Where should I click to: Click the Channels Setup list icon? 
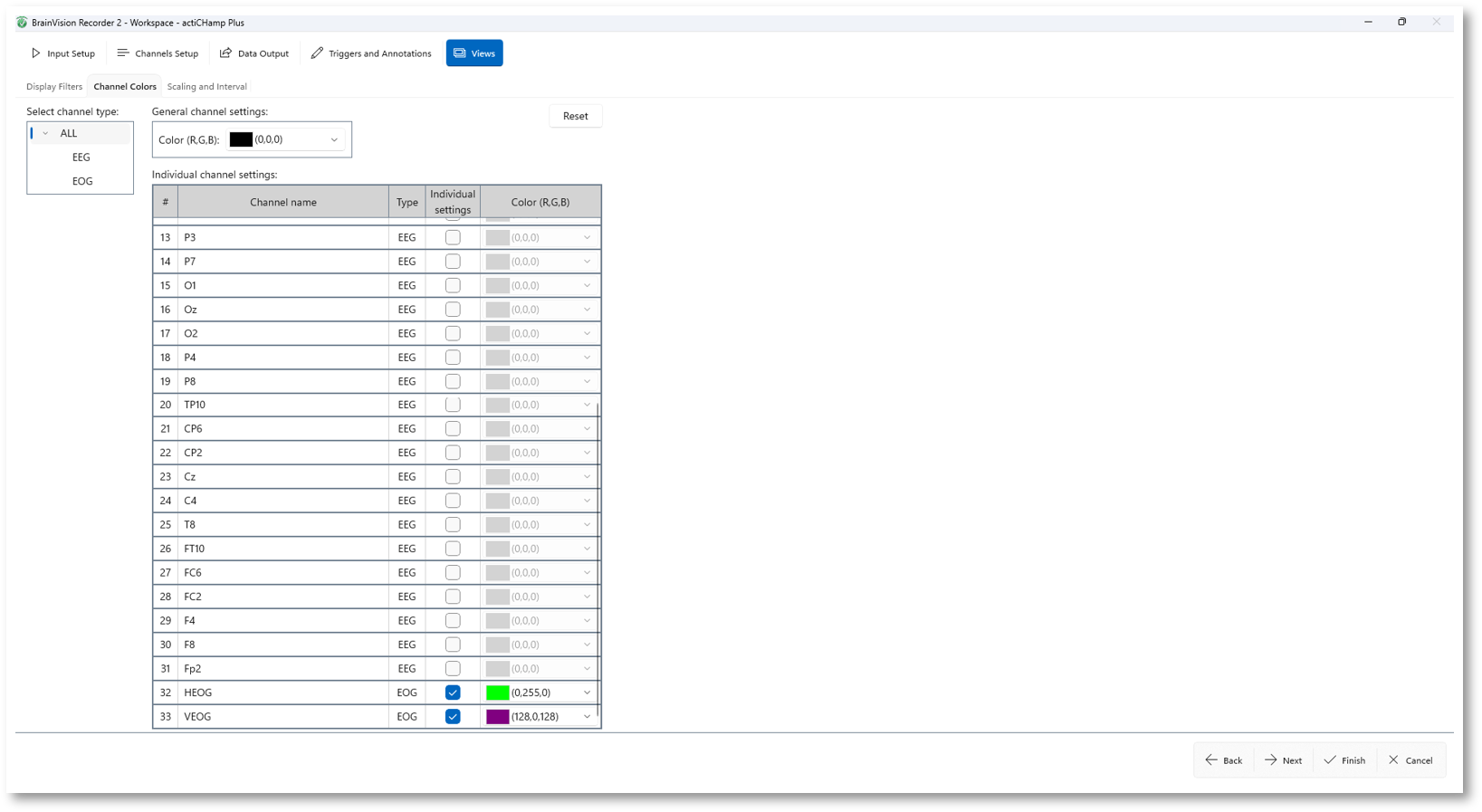[123, 53]
